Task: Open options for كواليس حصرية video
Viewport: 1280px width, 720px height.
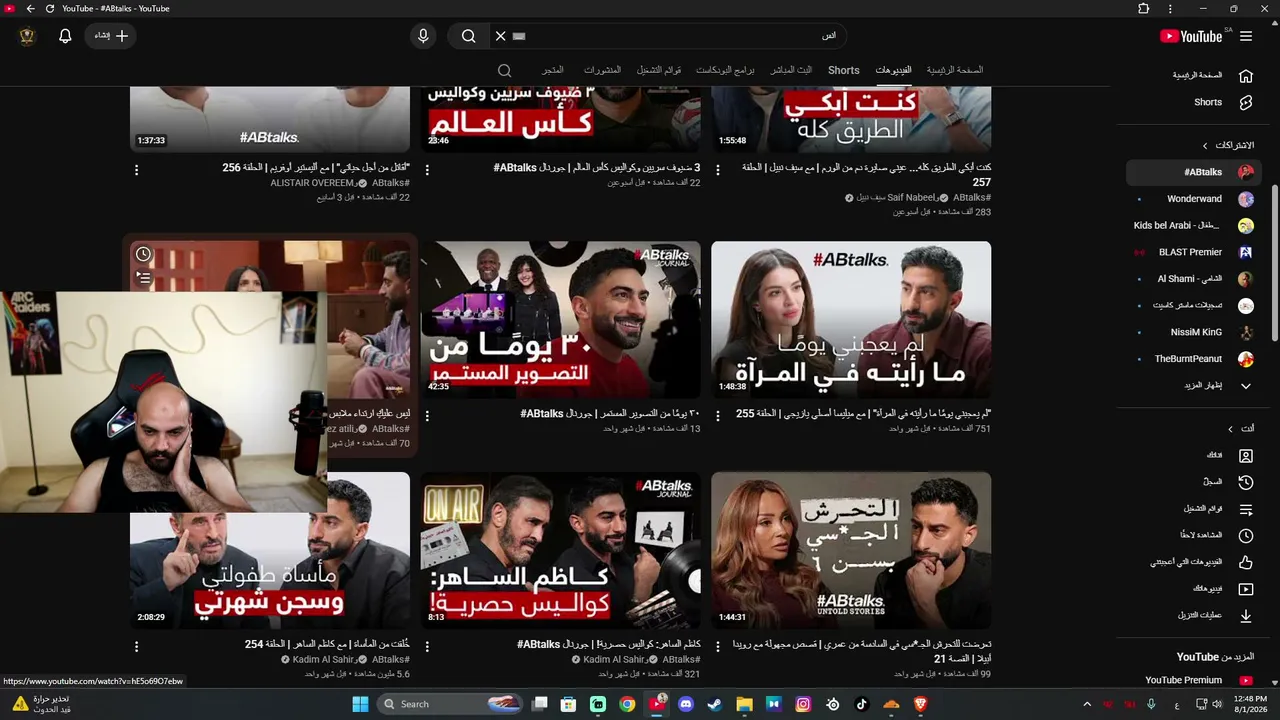Action: pyautogui.click(x=427, y=646)
